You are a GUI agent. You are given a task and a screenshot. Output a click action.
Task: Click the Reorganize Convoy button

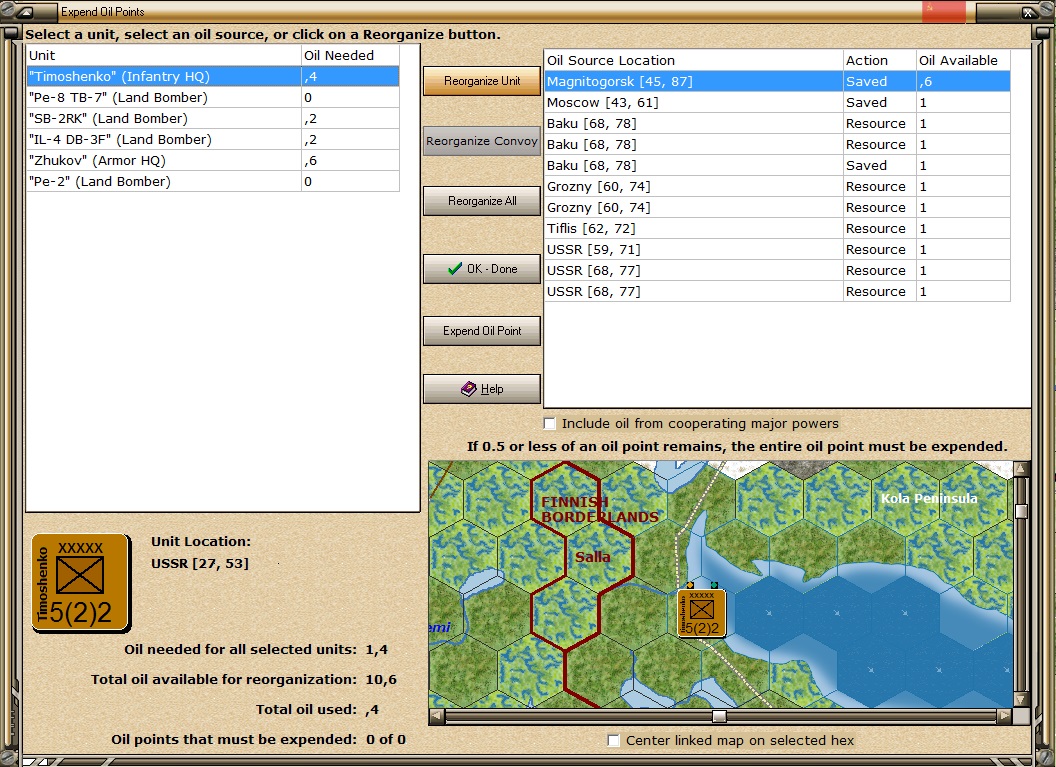(x=482, y=141)
